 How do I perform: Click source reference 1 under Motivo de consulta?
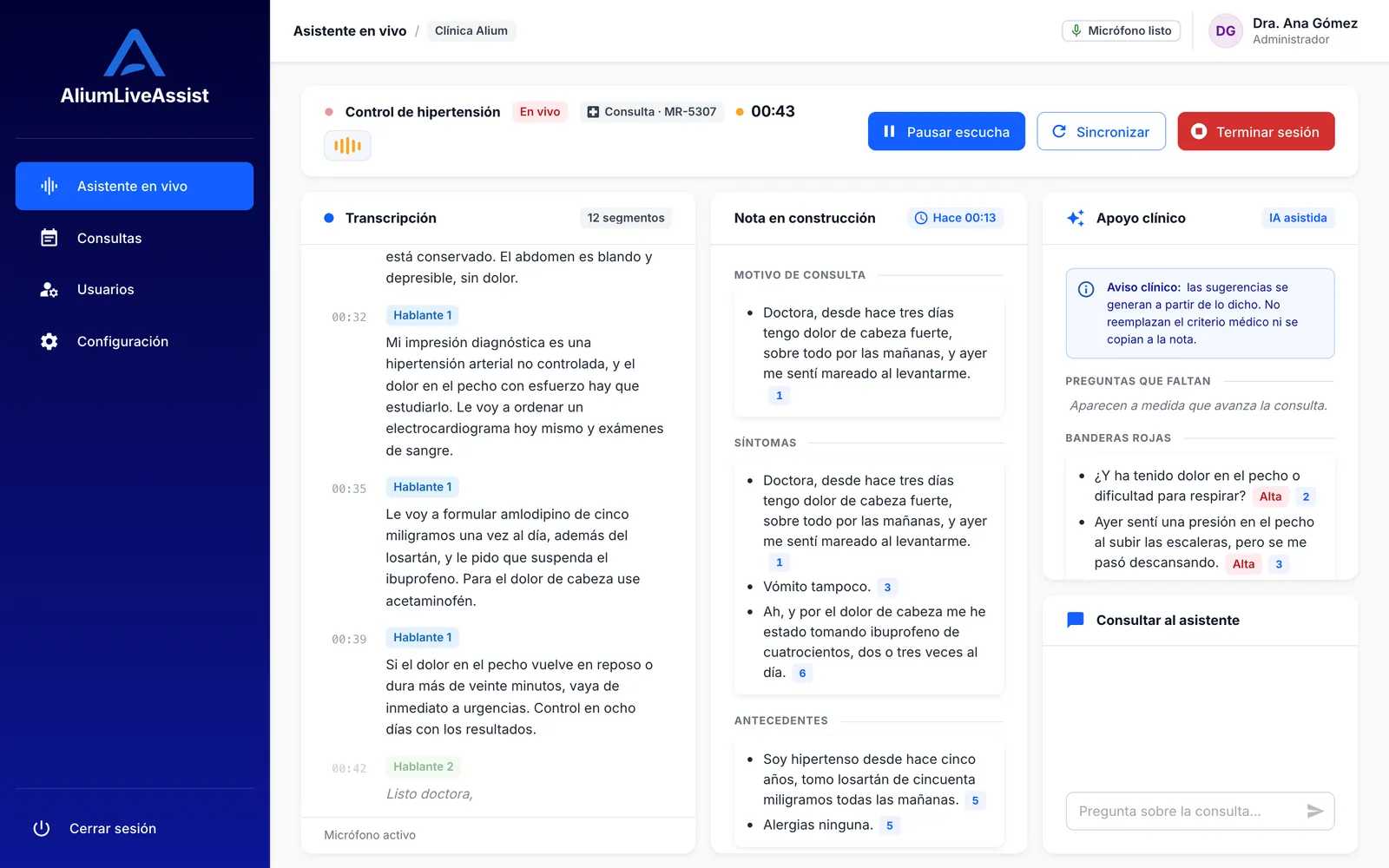point(780,396)
